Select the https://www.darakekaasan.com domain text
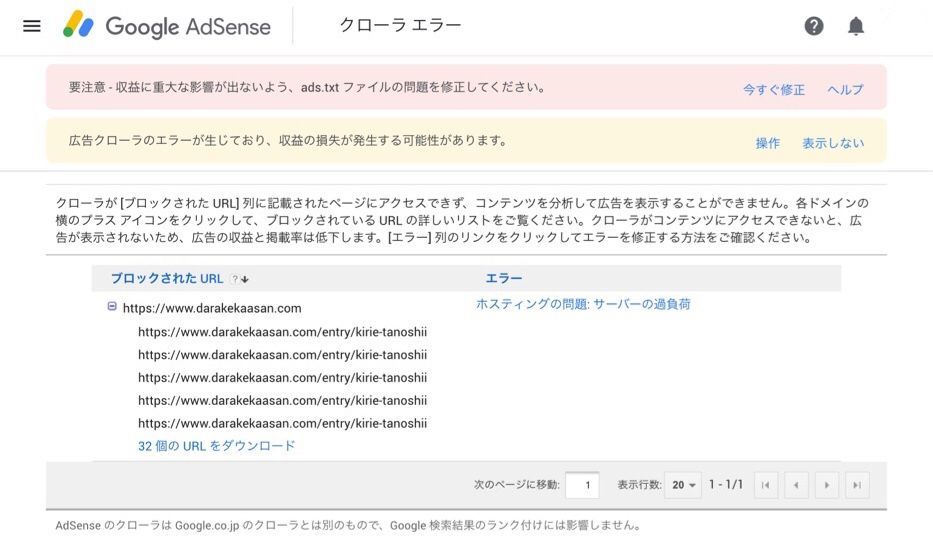 [212, 308]
